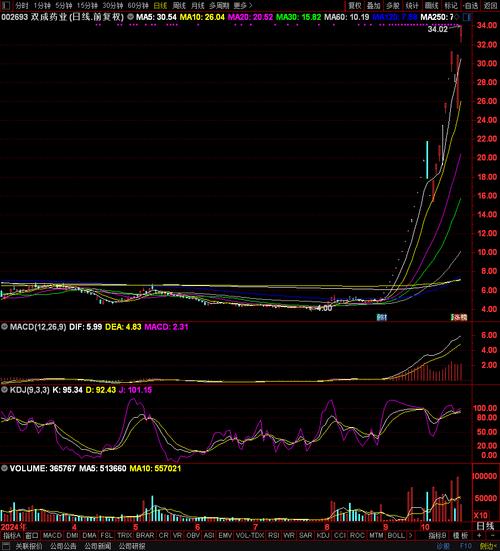Click the small blue color box after MA250
Screen dimensions: 500x551
pyautogui.click(x=467, y=17)
